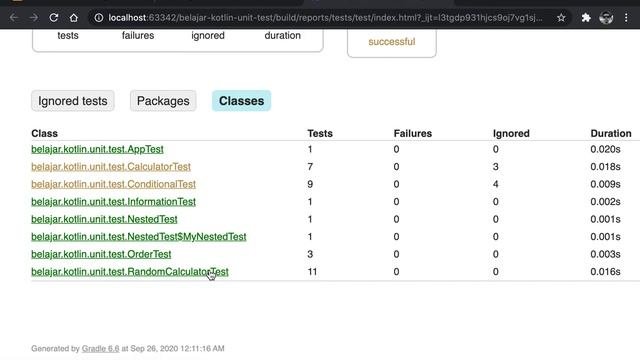
Task: Open the browser profile avatar
Action: click(606, 18)
